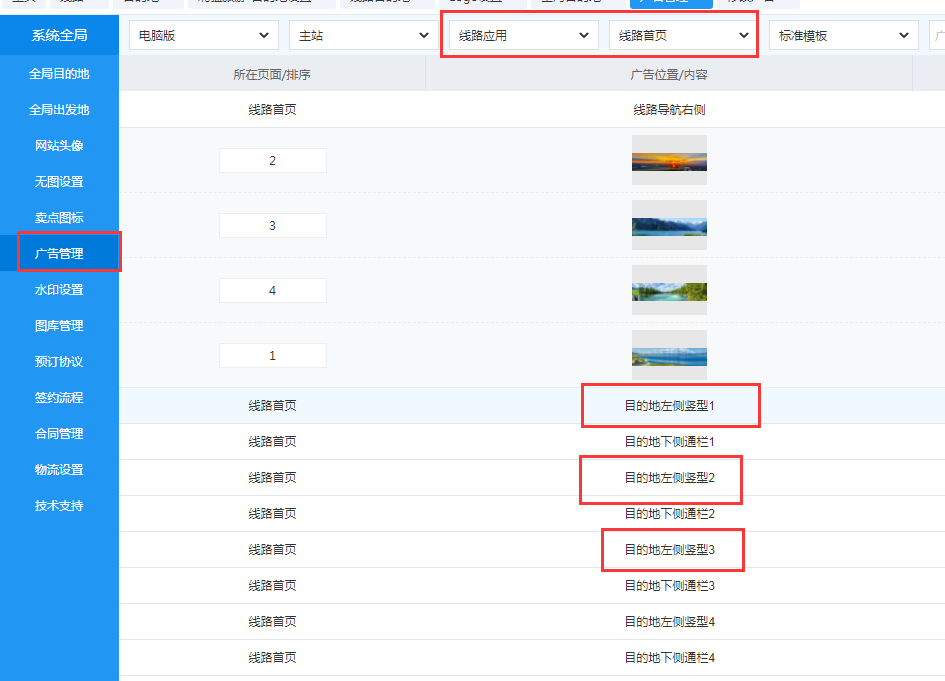Click the sunset banner thumbnail
Screen dimensions: 945x681
tap(669, 160)
